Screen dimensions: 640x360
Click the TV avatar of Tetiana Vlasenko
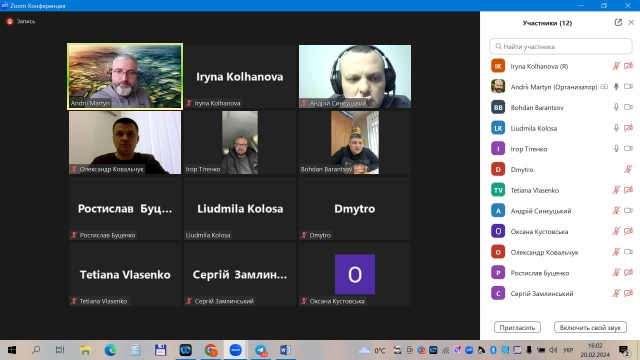[498, 190]
